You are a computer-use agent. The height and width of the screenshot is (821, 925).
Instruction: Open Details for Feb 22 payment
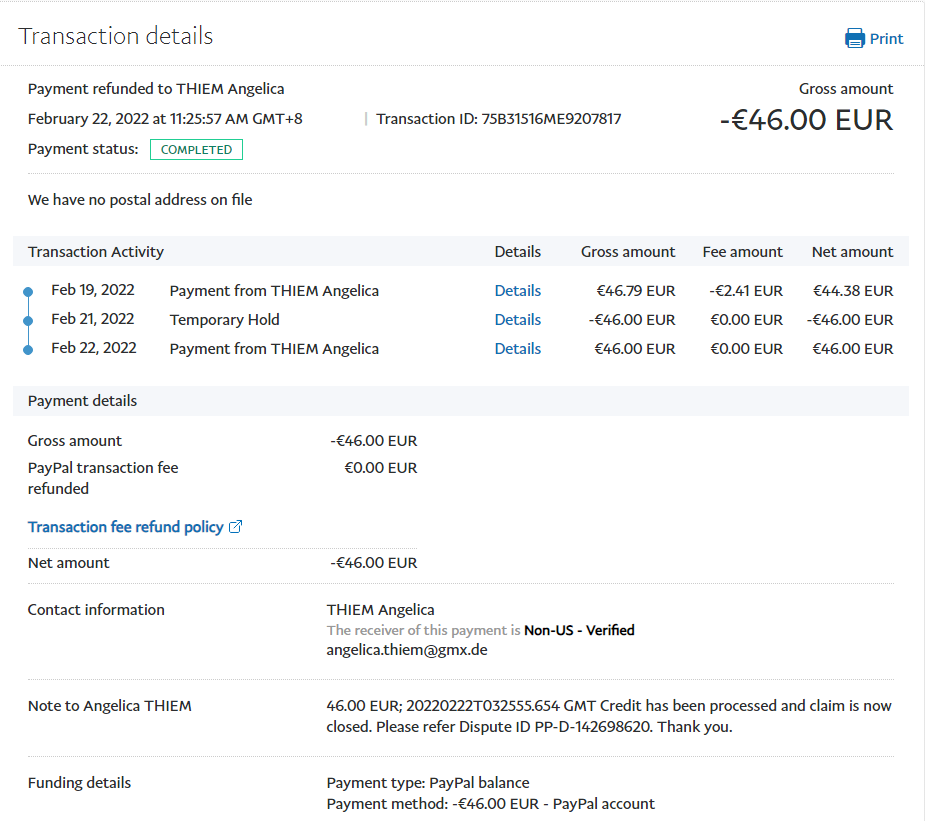(x=517, y=349)
